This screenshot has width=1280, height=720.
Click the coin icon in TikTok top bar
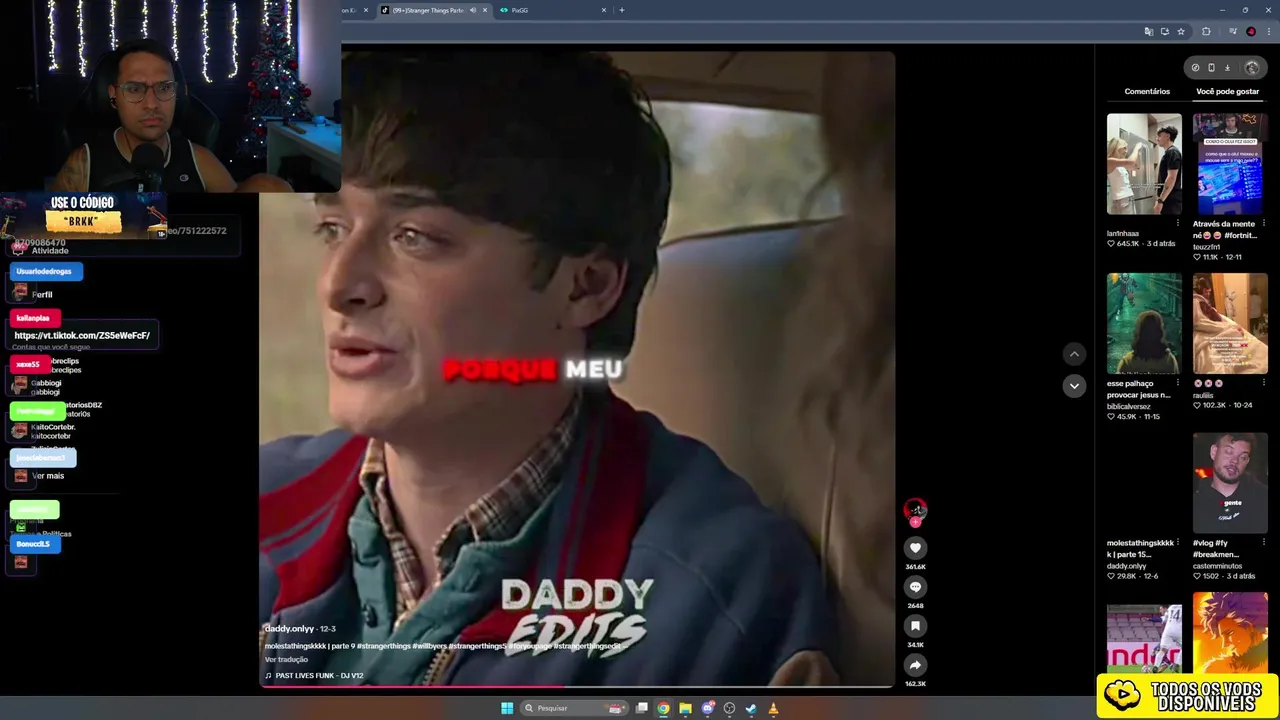coord(1195,68)
